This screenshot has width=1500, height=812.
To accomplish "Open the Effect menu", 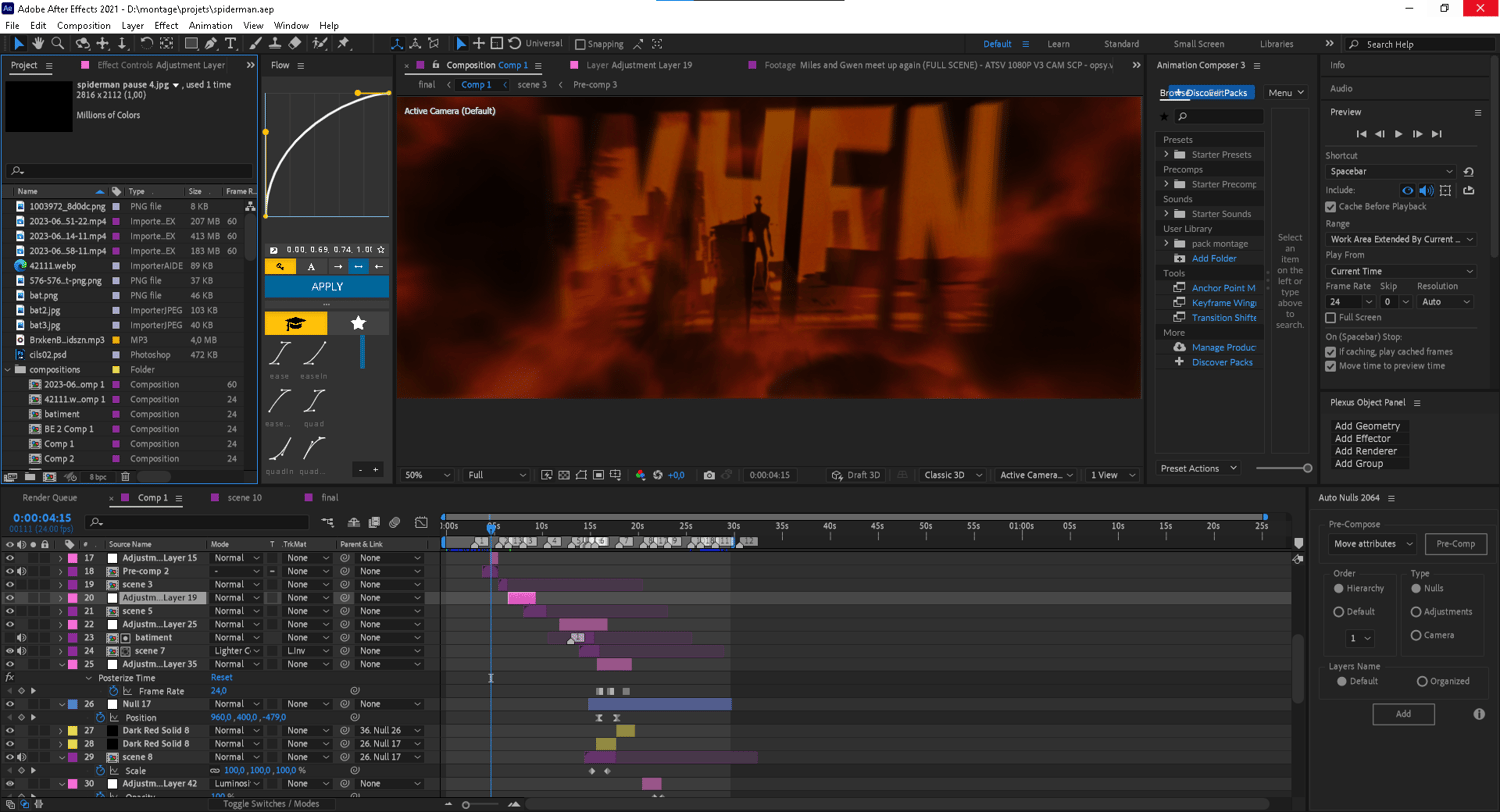I will pyautogui.click(x=166, y=25).
